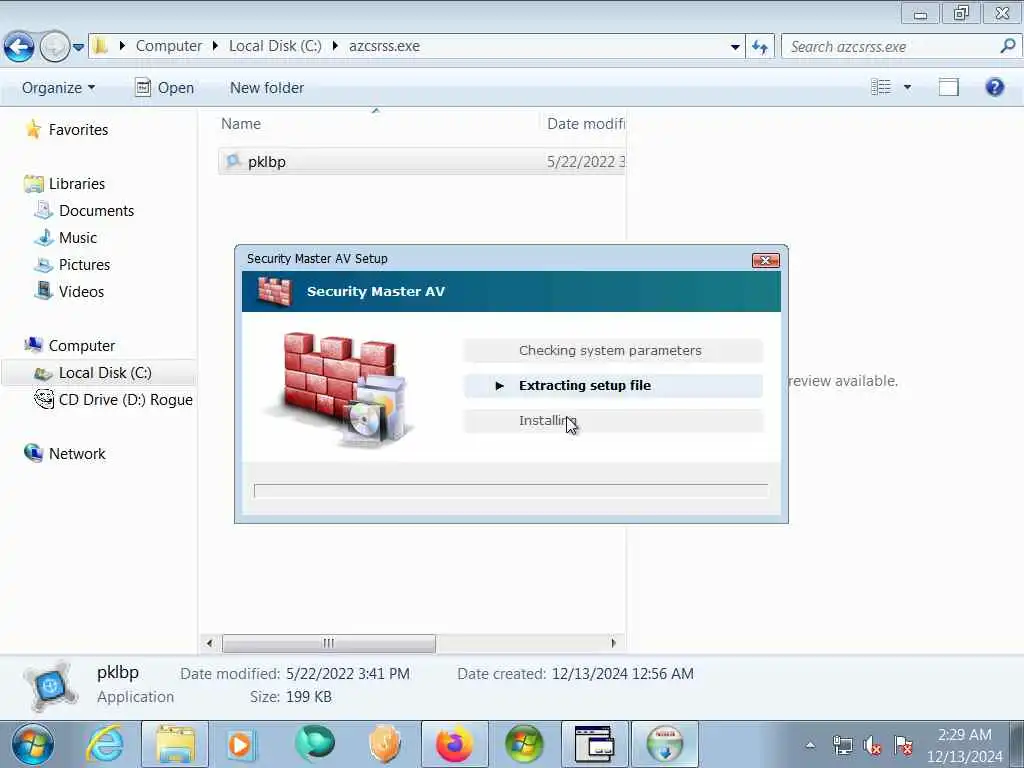Click the pklbp icon in details pane
The height and width of the screenshot is (768, 1024).
coord(51,686)
